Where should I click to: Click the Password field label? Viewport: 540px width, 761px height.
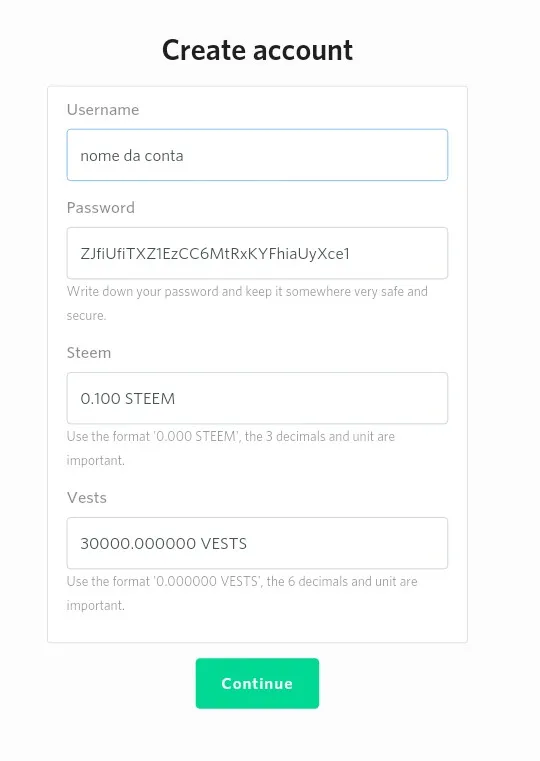[101, 208]
